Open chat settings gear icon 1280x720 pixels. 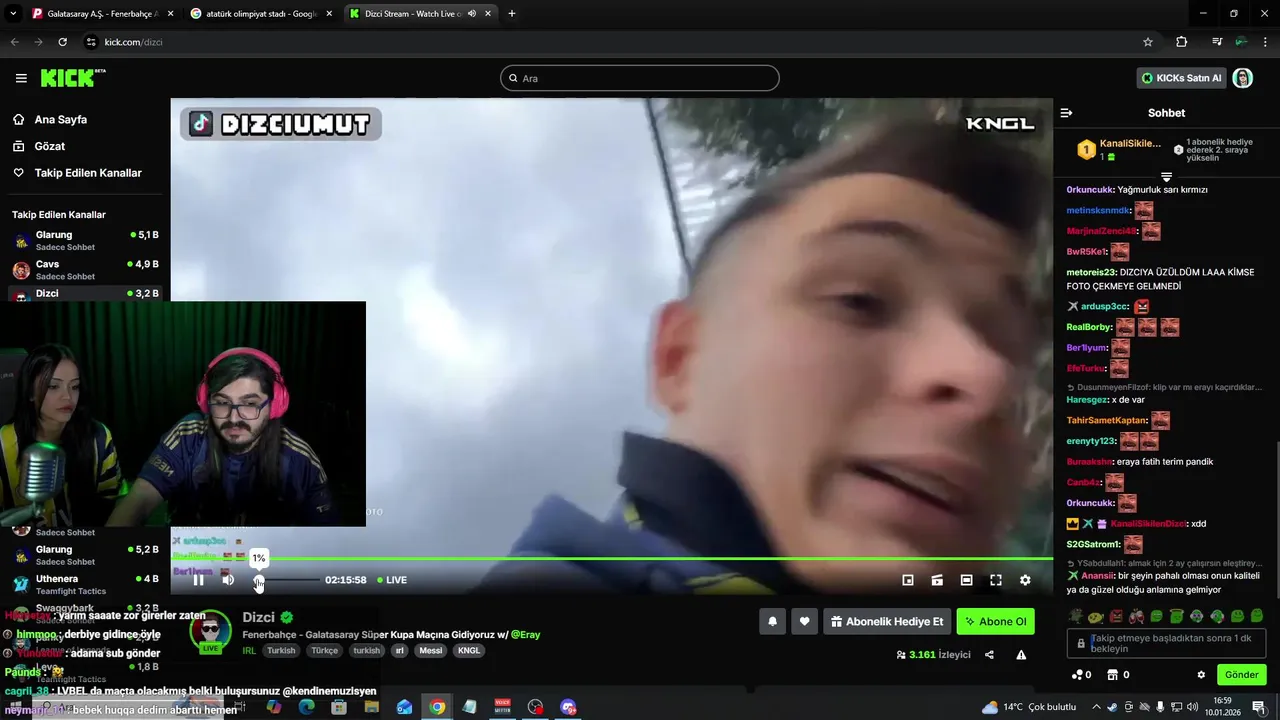(1201, 675)
